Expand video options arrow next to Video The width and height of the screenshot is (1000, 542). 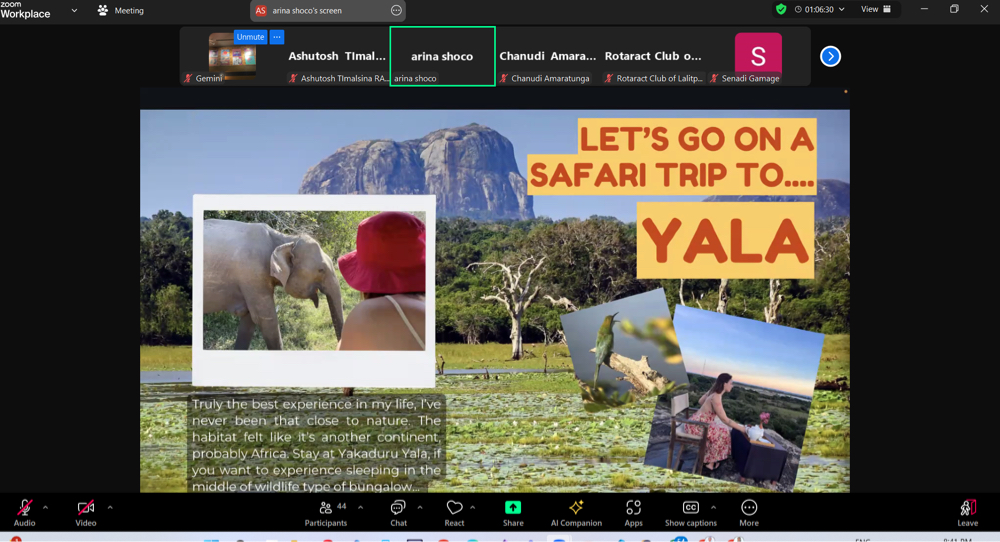click(110, 507)
